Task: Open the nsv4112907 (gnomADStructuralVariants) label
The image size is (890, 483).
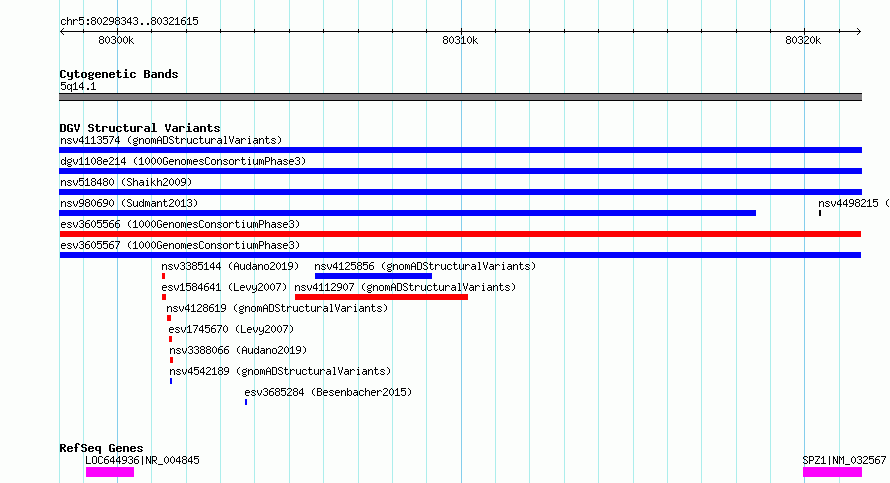Action: click(x=405, y=287)
